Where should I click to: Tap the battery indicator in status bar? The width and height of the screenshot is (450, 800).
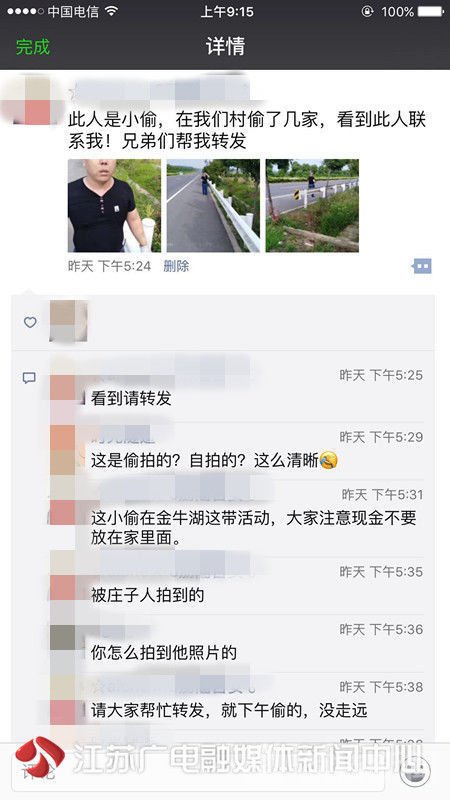[x=431, y=11]
